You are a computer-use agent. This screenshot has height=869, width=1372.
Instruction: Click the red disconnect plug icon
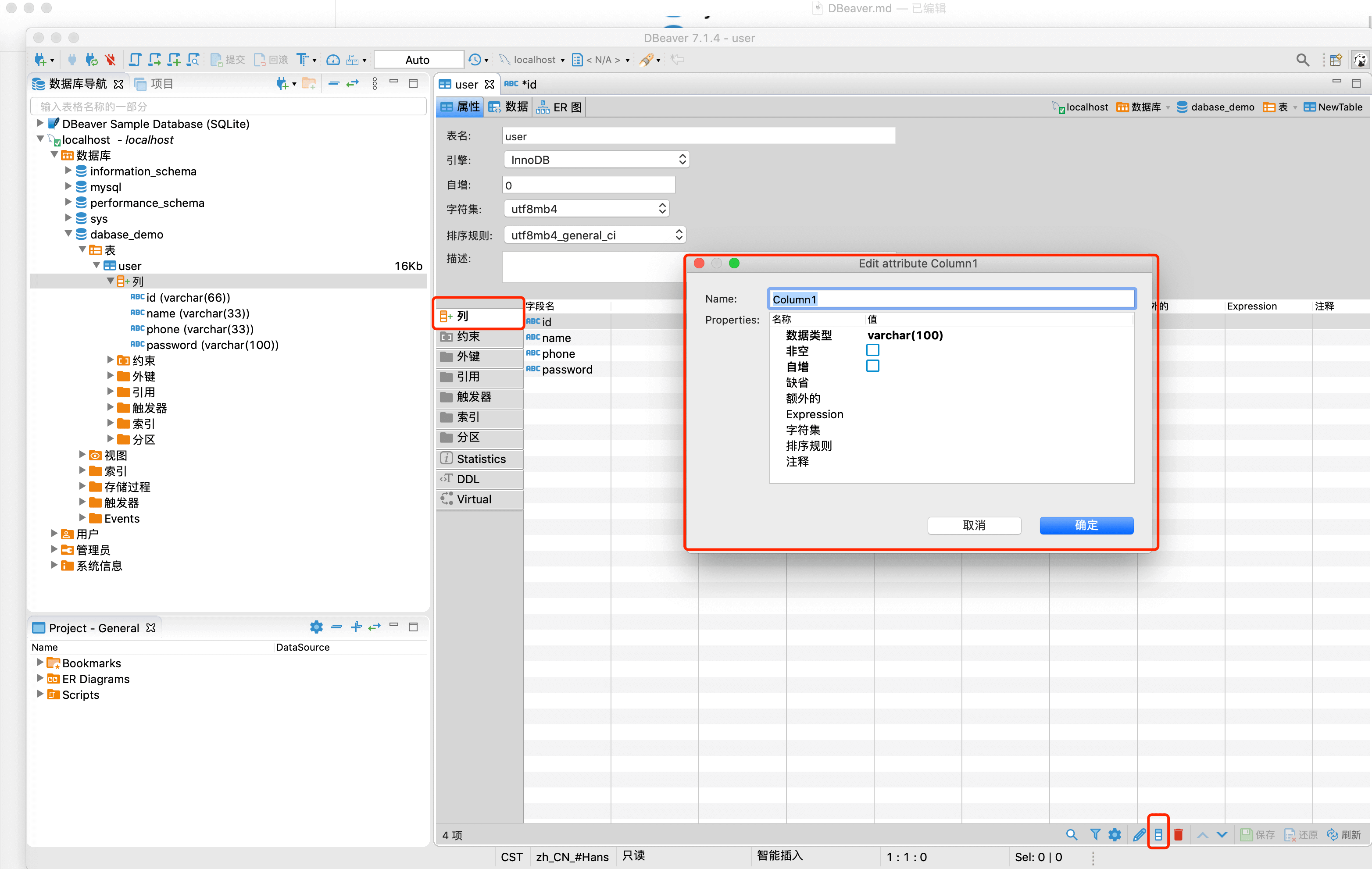[x=111, y=60]
